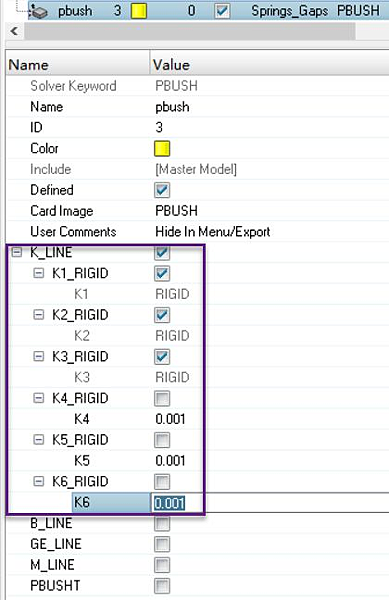Collapse the K3_RIGID node
Image resolution: width=389 pixels, height=600 pixels.
[x=39, y=357]
